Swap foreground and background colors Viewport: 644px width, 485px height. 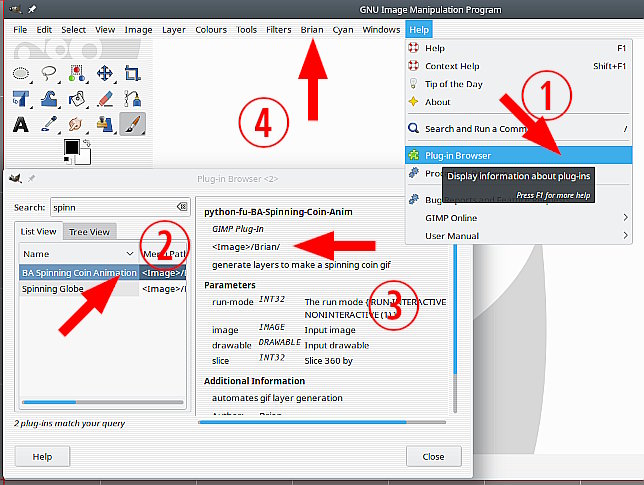point(87,143)
